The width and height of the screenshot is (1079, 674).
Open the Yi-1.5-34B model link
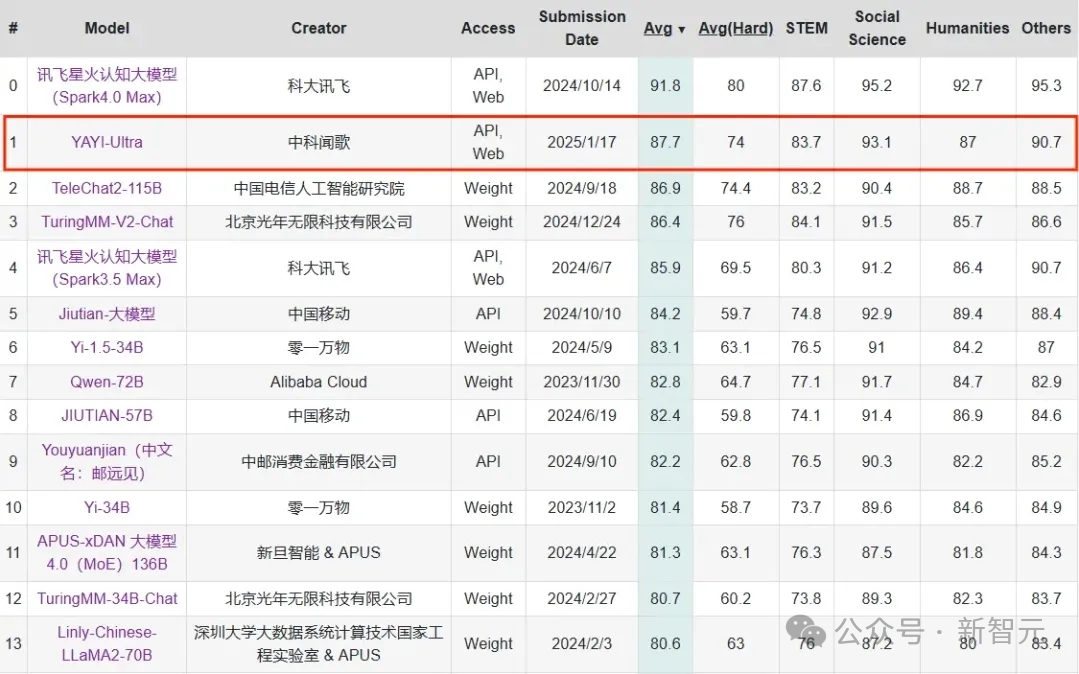tap(107, 348)
